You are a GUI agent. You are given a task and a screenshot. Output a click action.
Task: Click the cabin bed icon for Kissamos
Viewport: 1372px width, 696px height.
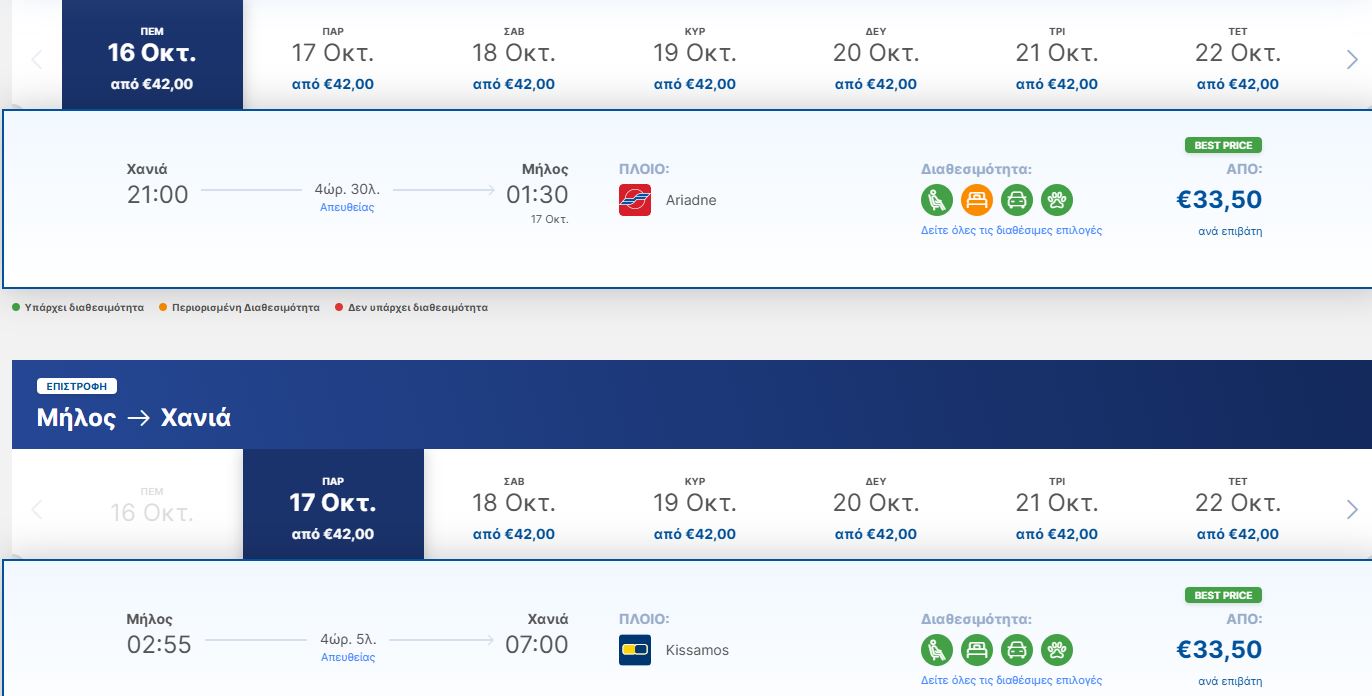coord(976,650)
